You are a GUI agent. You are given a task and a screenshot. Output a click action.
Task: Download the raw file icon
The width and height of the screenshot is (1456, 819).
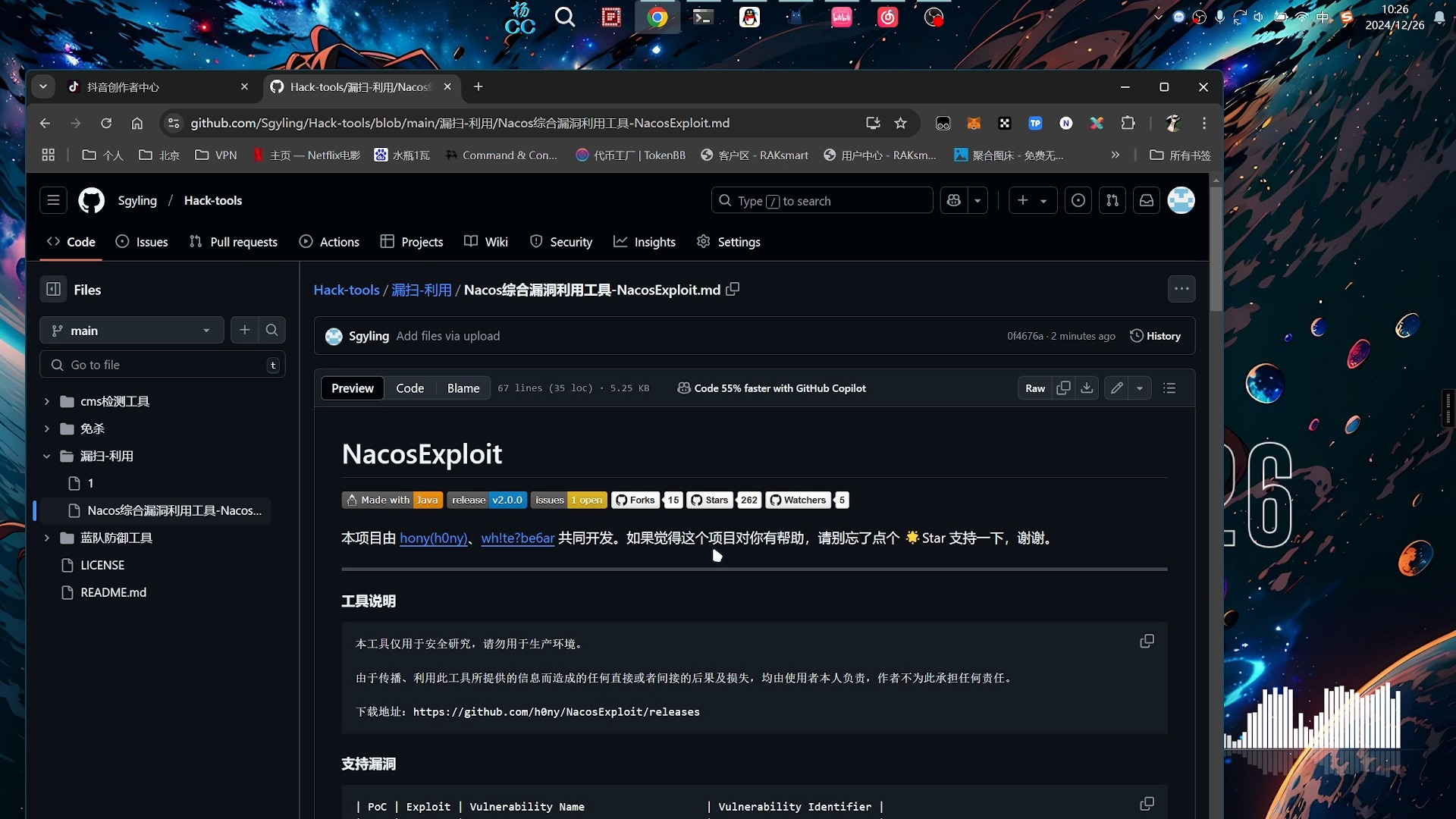coord(1087,388)
